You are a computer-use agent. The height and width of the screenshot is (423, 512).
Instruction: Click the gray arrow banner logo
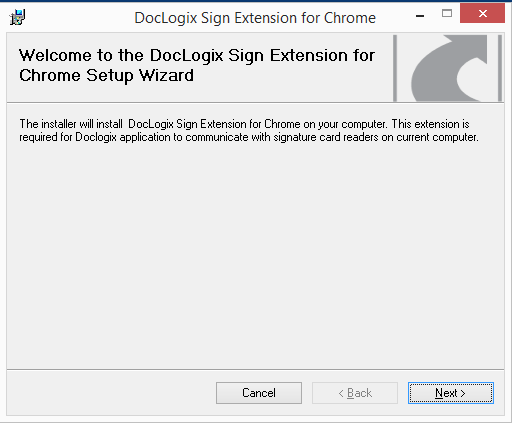449,68
